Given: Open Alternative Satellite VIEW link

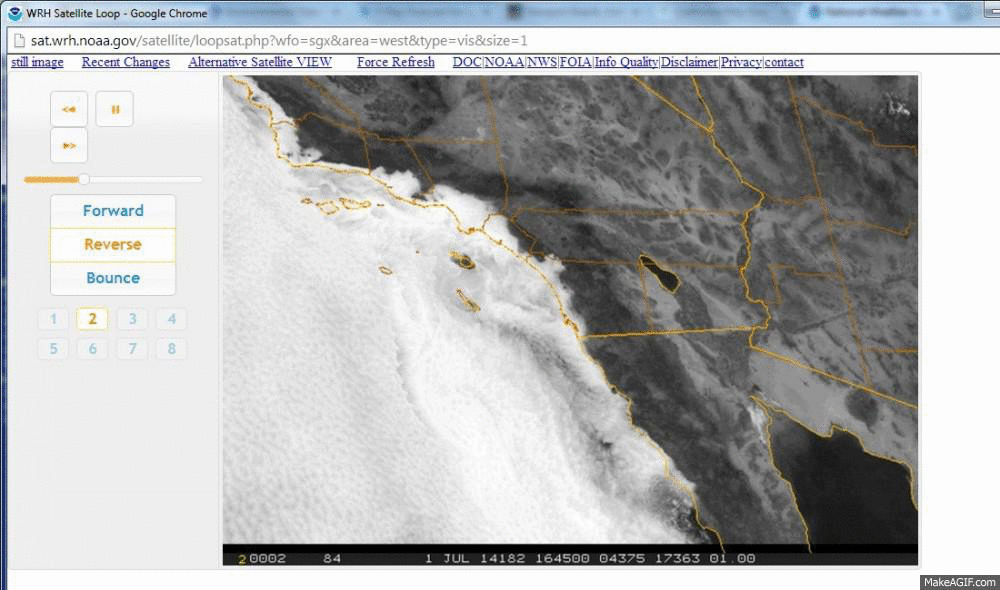Looking at the screenshot, I should point(260,62).
